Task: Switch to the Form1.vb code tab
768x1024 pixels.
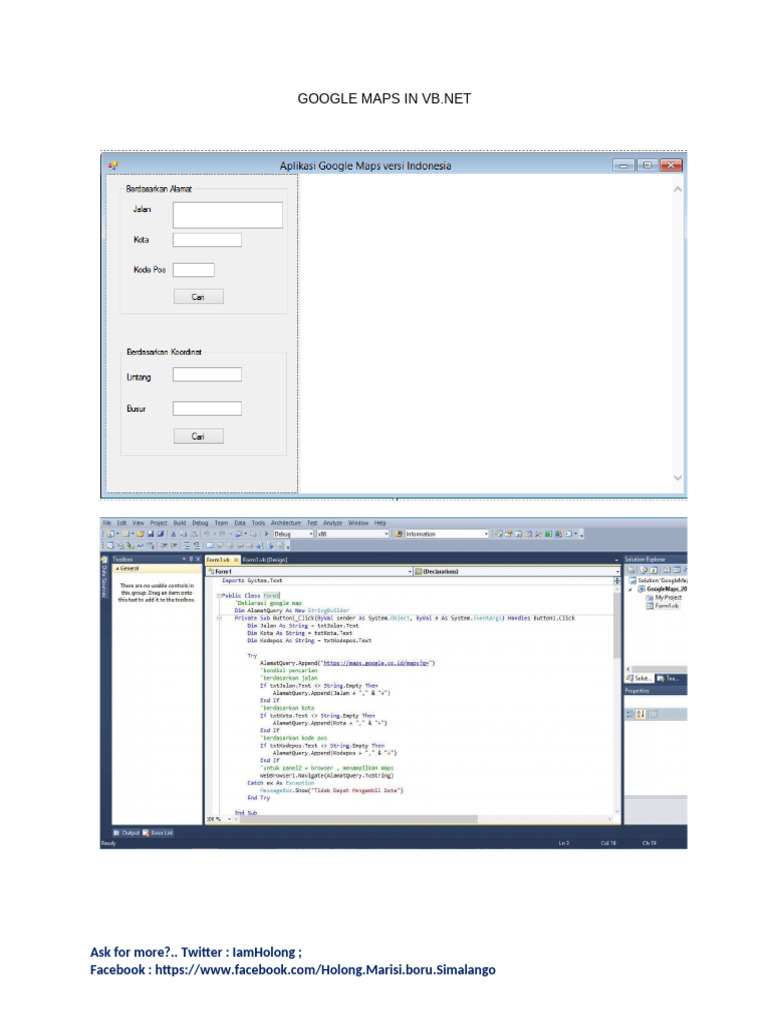Action: [218, 560]
